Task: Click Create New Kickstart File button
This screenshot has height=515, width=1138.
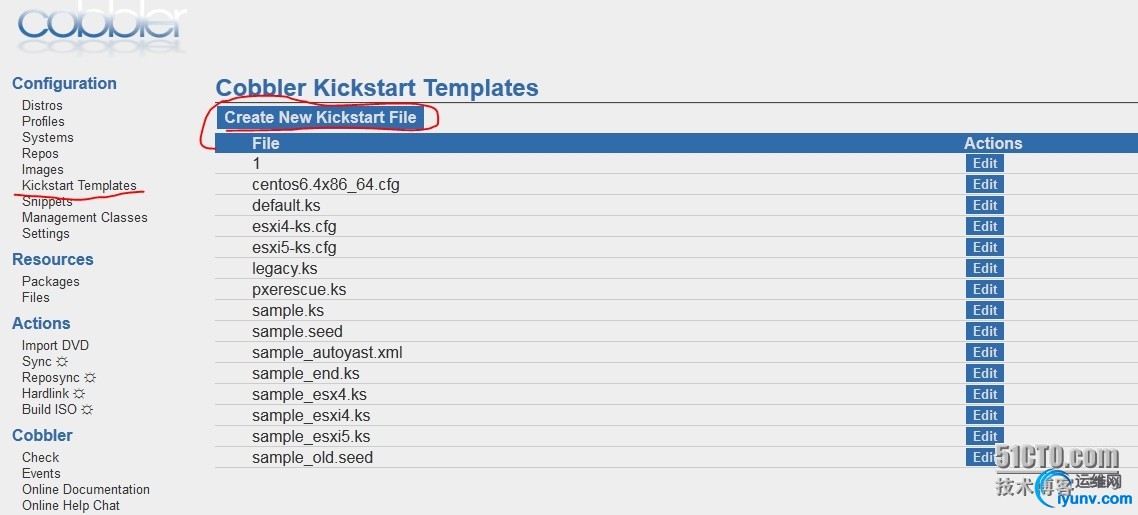Action: pyautogui.click(x=320, y=117)
